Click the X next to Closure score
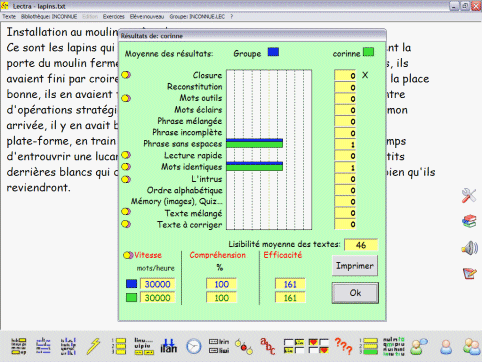The image size is (482, 362). tap(365, 75)
